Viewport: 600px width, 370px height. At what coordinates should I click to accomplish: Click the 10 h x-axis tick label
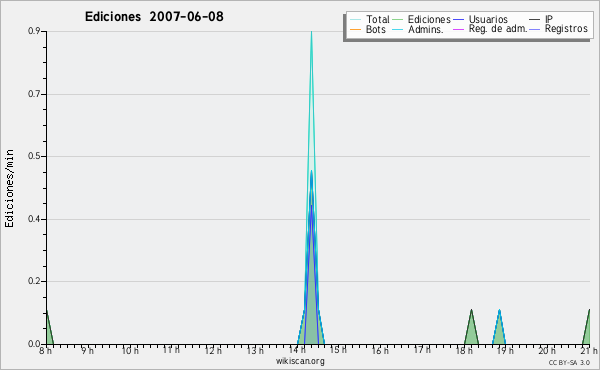(x=130, y=350)
